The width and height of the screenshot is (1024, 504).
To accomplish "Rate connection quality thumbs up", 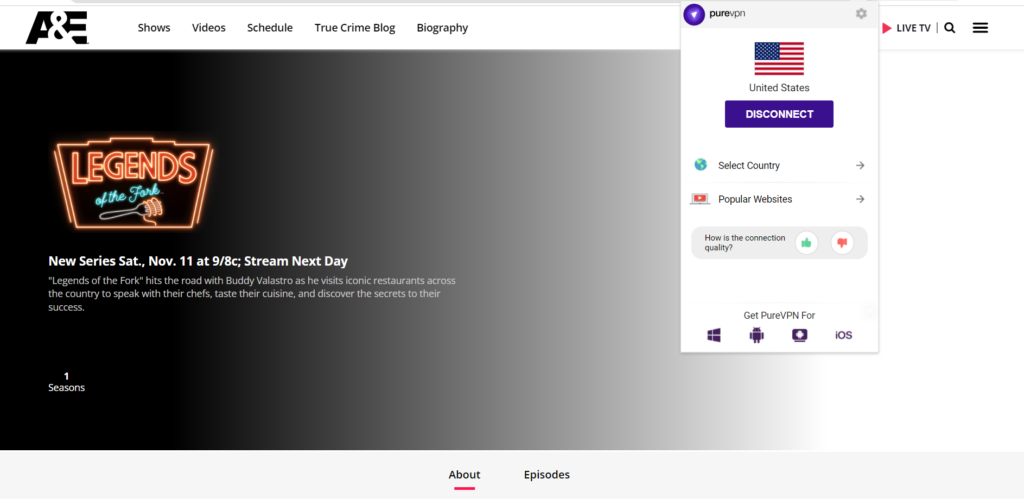I will [x=806, y=242].
